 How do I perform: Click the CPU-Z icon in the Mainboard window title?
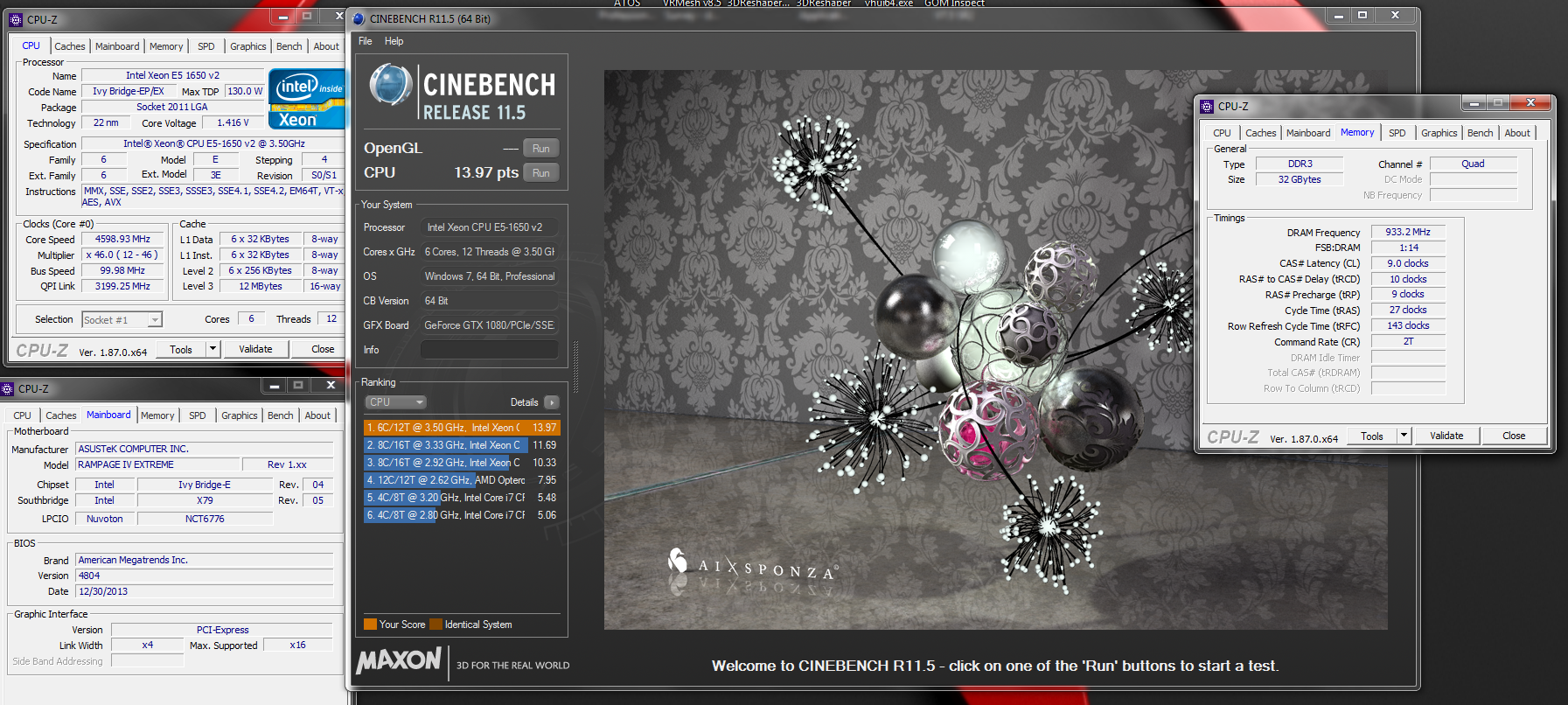(7, 389)
